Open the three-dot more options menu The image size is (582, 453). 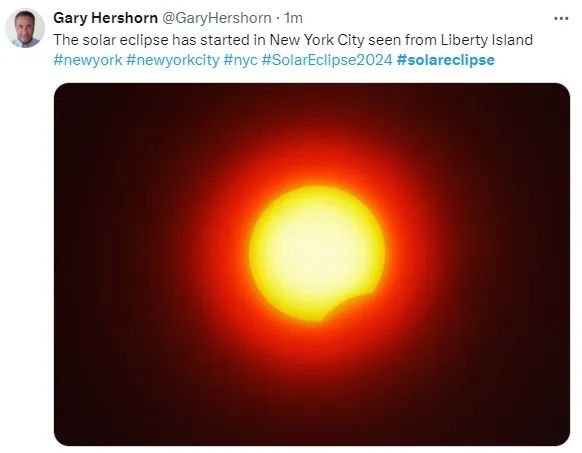[x=561, y=18]
